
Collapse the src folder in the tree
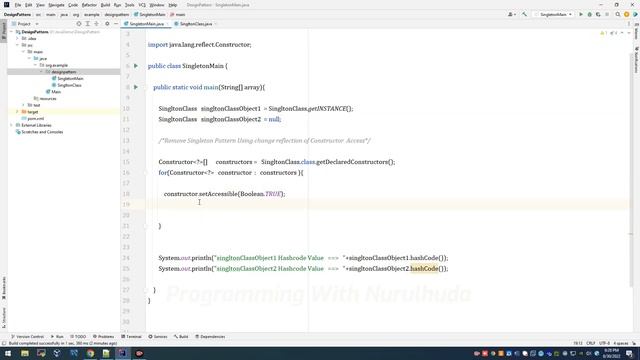click(x=18, y=45)
